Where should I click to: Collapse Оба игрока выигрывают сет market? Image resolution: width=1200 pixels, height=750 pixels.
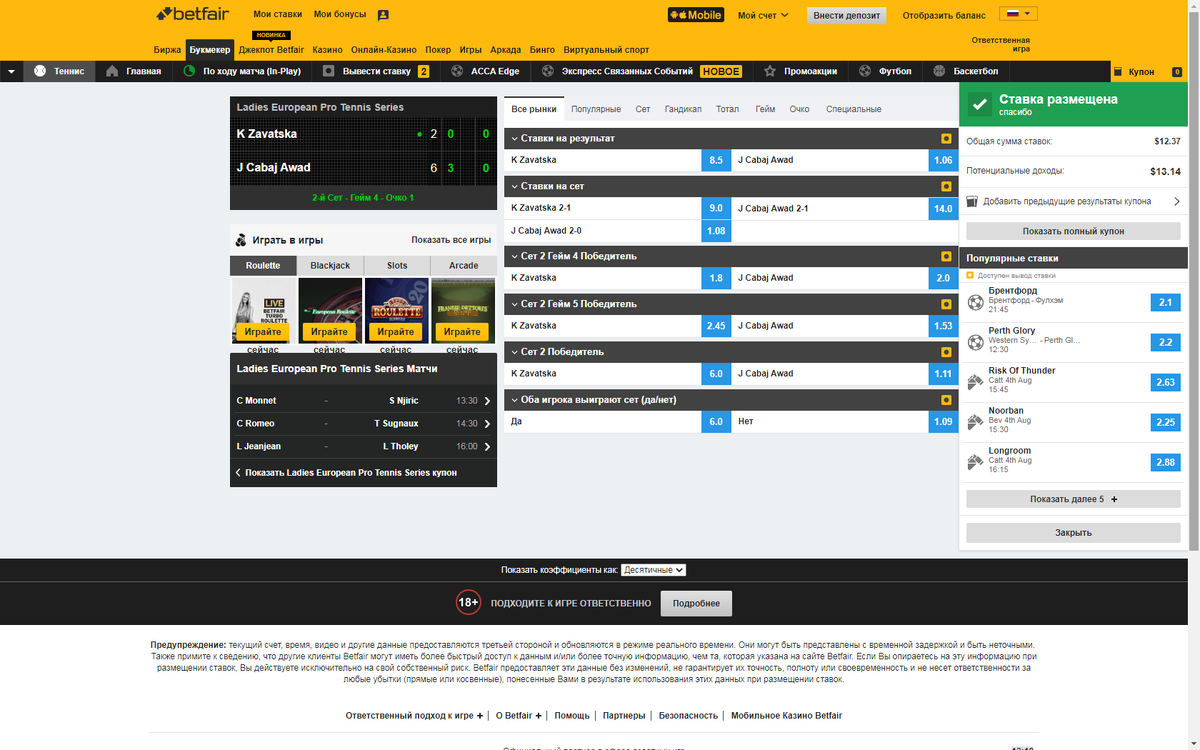click(x=514, y=400)
